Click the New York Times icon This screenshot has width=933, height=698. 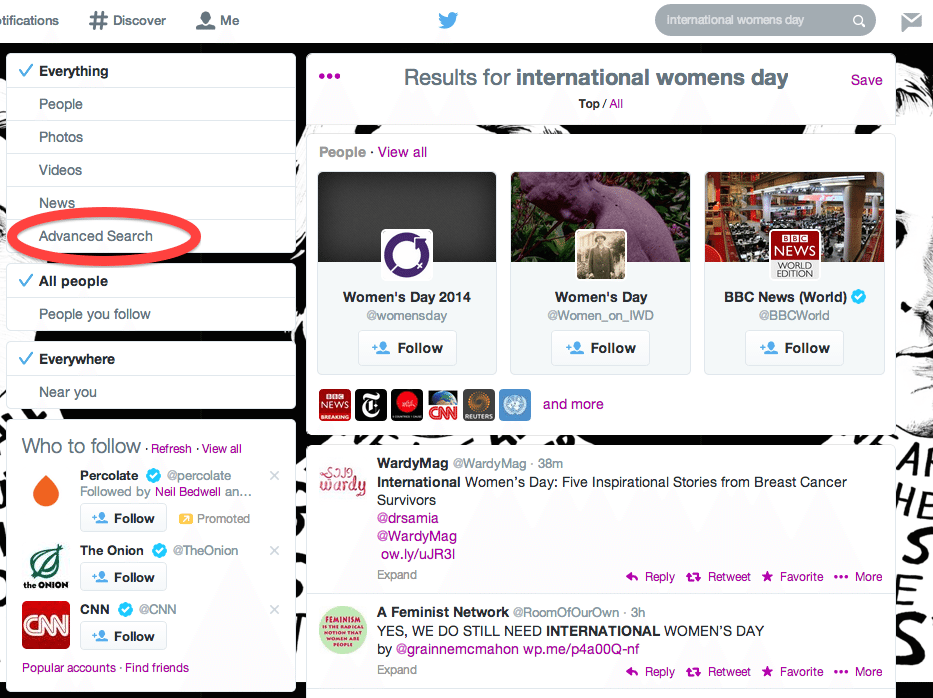point(371,405)
